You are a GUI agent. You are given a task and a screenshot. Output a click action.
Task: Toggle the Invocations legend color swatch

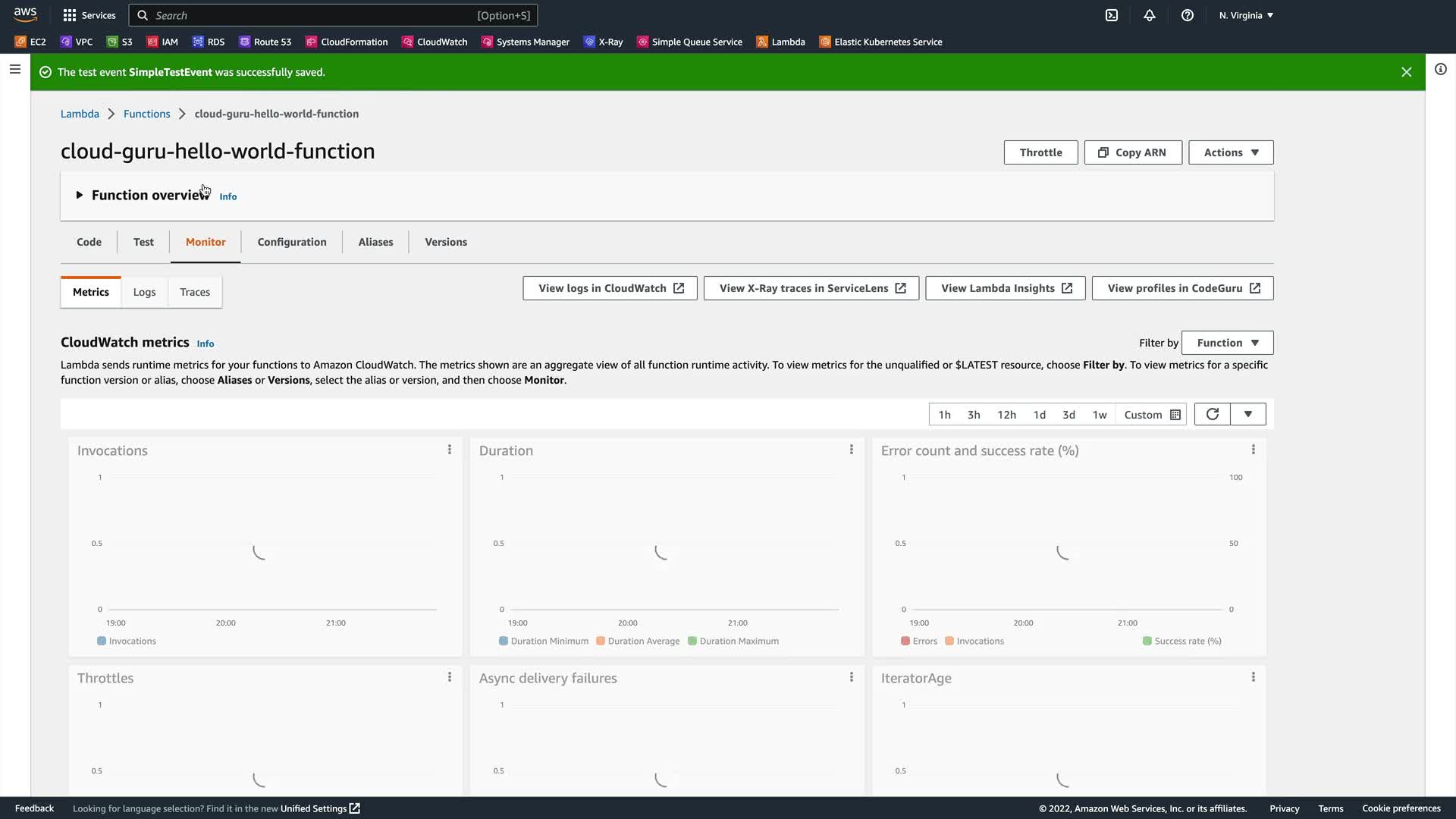(x=102, y=642)
